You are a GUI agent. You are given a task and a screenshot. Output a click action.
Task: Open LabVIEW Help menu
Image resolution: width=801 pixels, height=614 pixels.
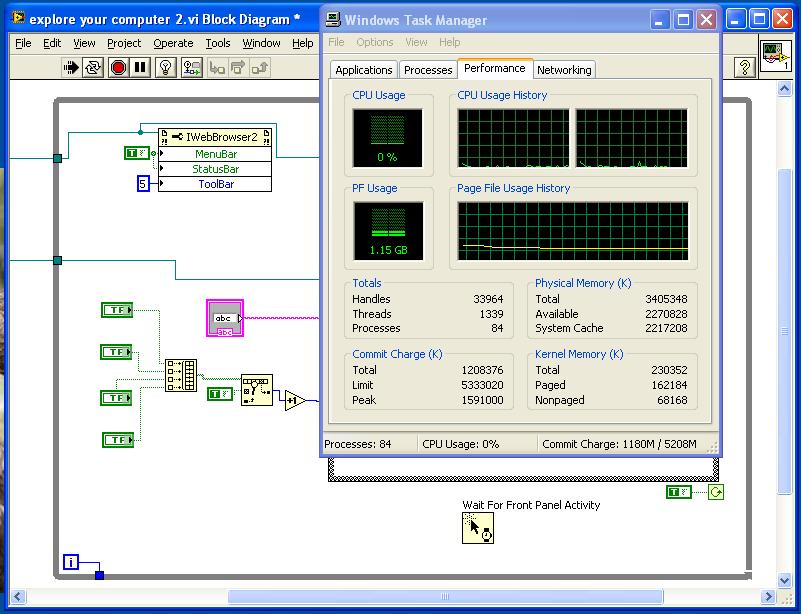tap(302, 43)
